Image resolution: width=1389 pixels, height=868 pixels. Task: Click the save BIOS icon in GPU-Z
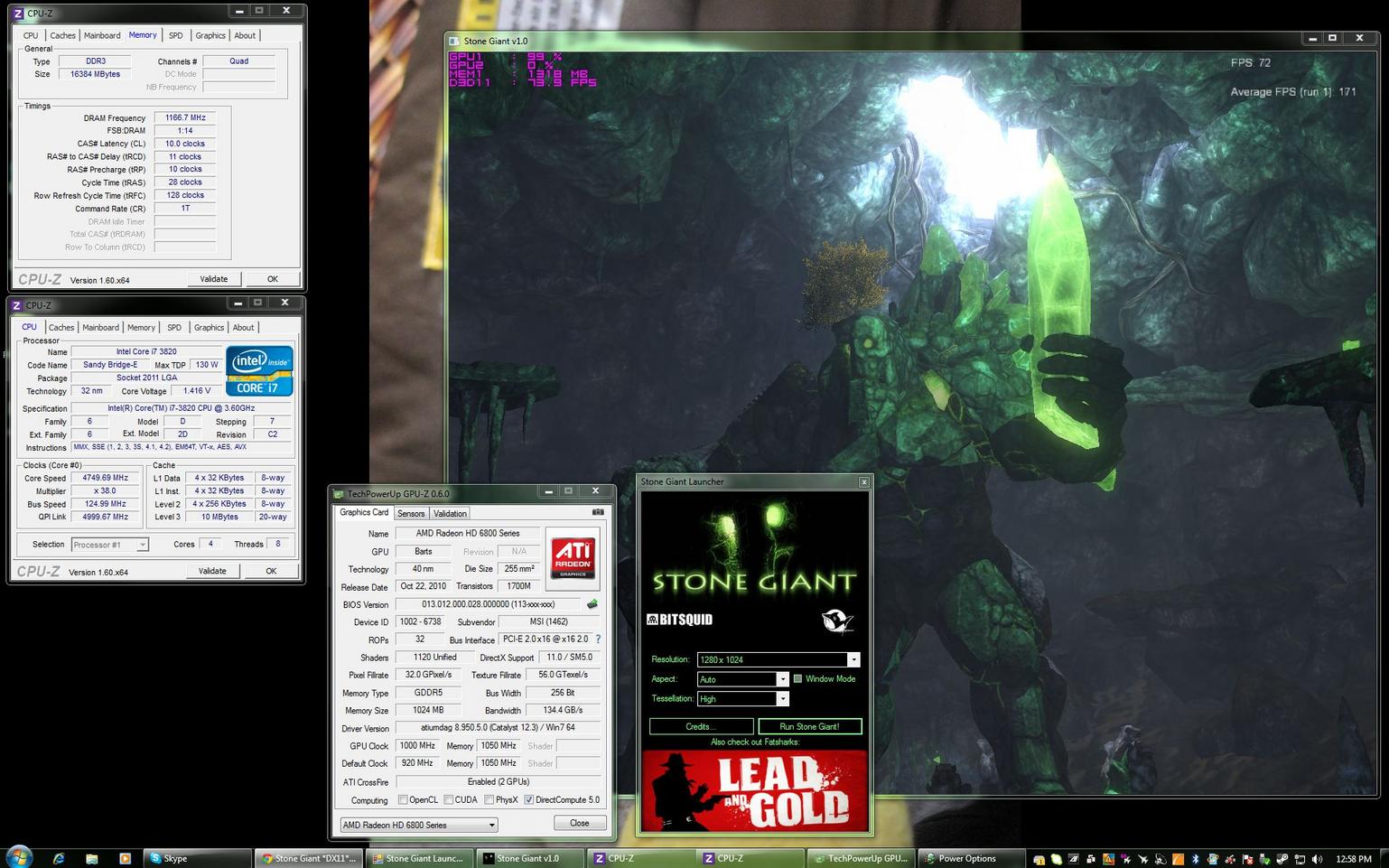pyautogui.click(x=592, y=604)
